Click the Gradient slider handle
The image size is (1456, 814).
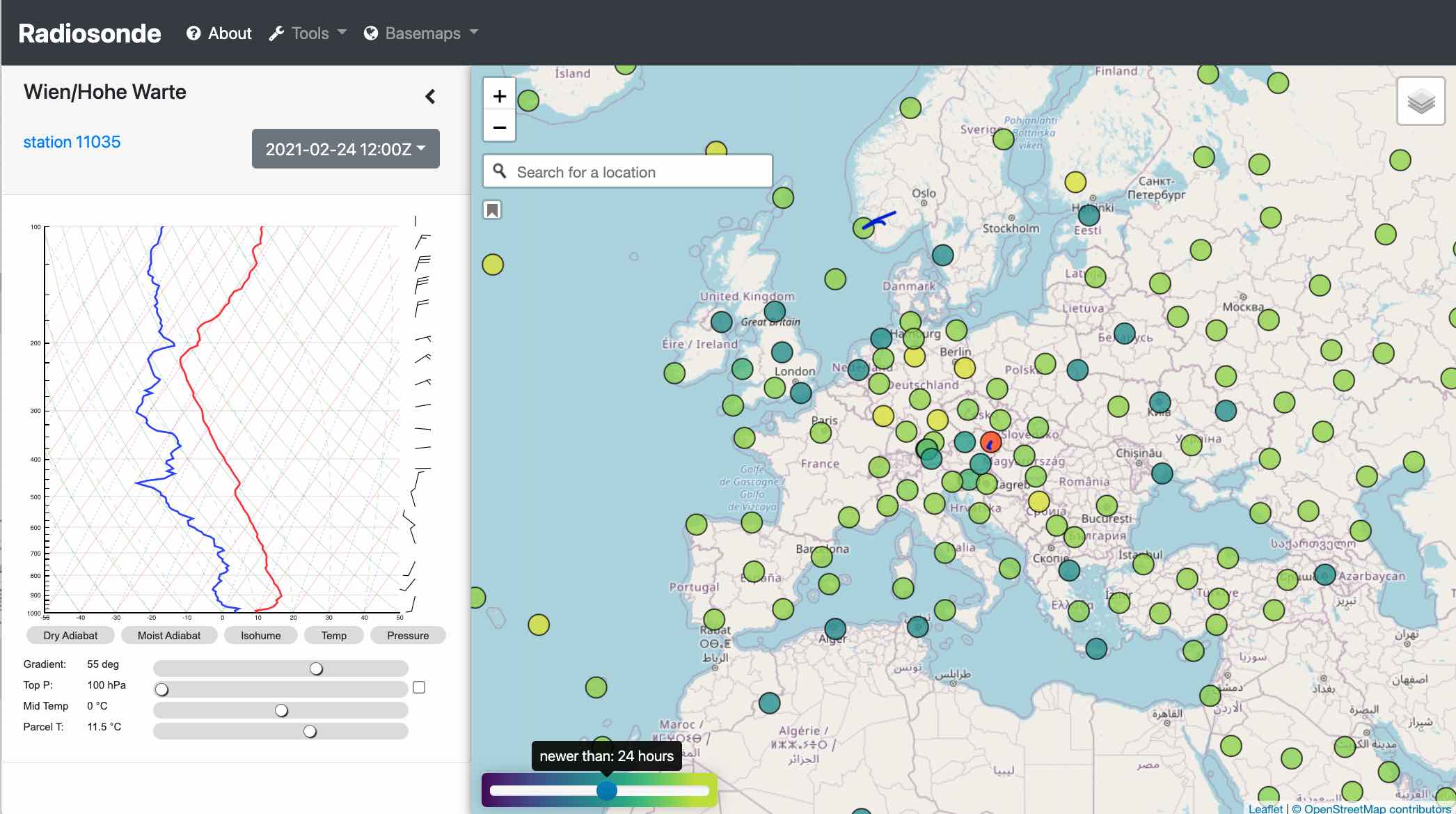(x=316, y=668)
